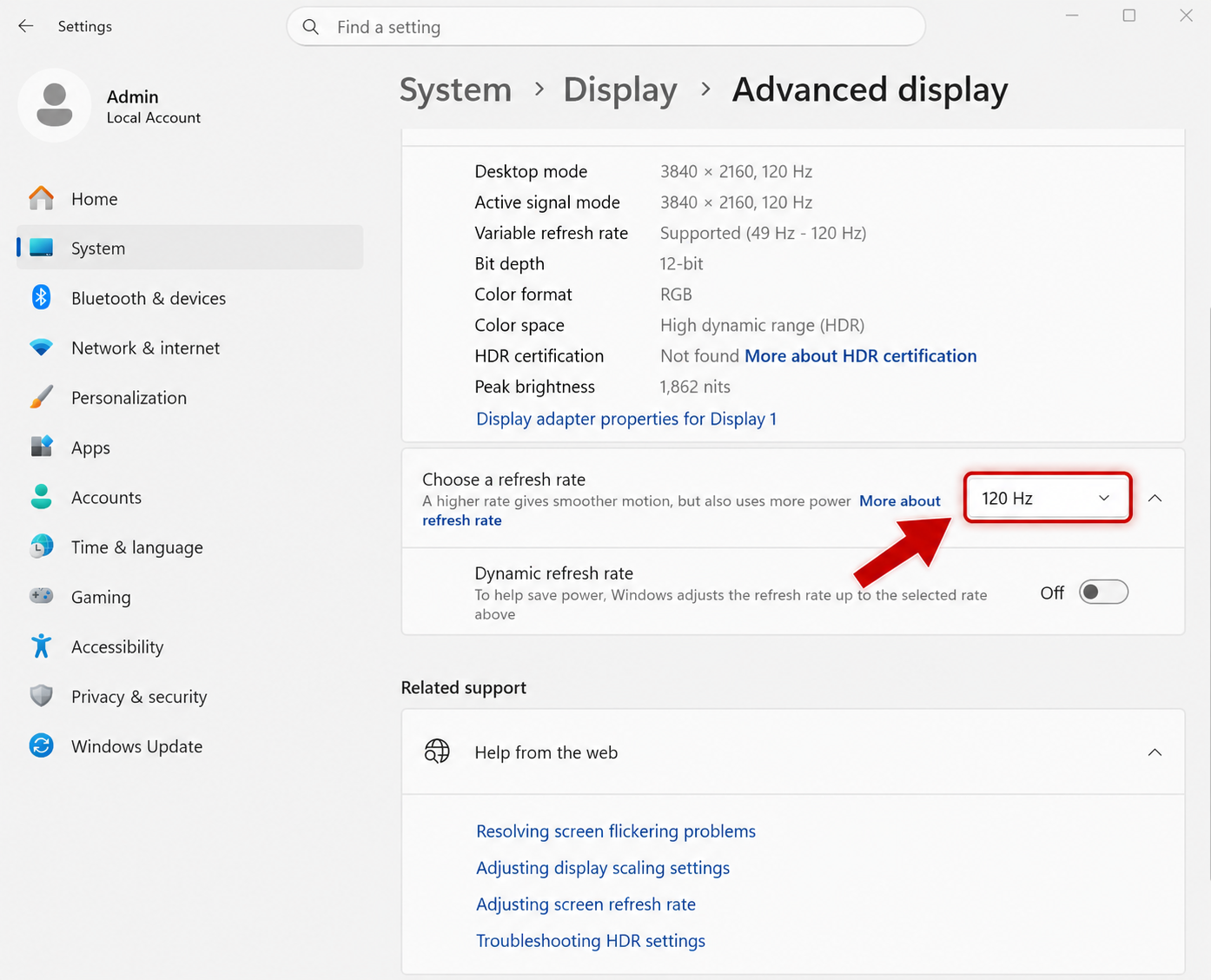The width and height of the screenshot is (1211, 980).
Task: Collapse the Choose a refresh rate section
Action: 1155,498
